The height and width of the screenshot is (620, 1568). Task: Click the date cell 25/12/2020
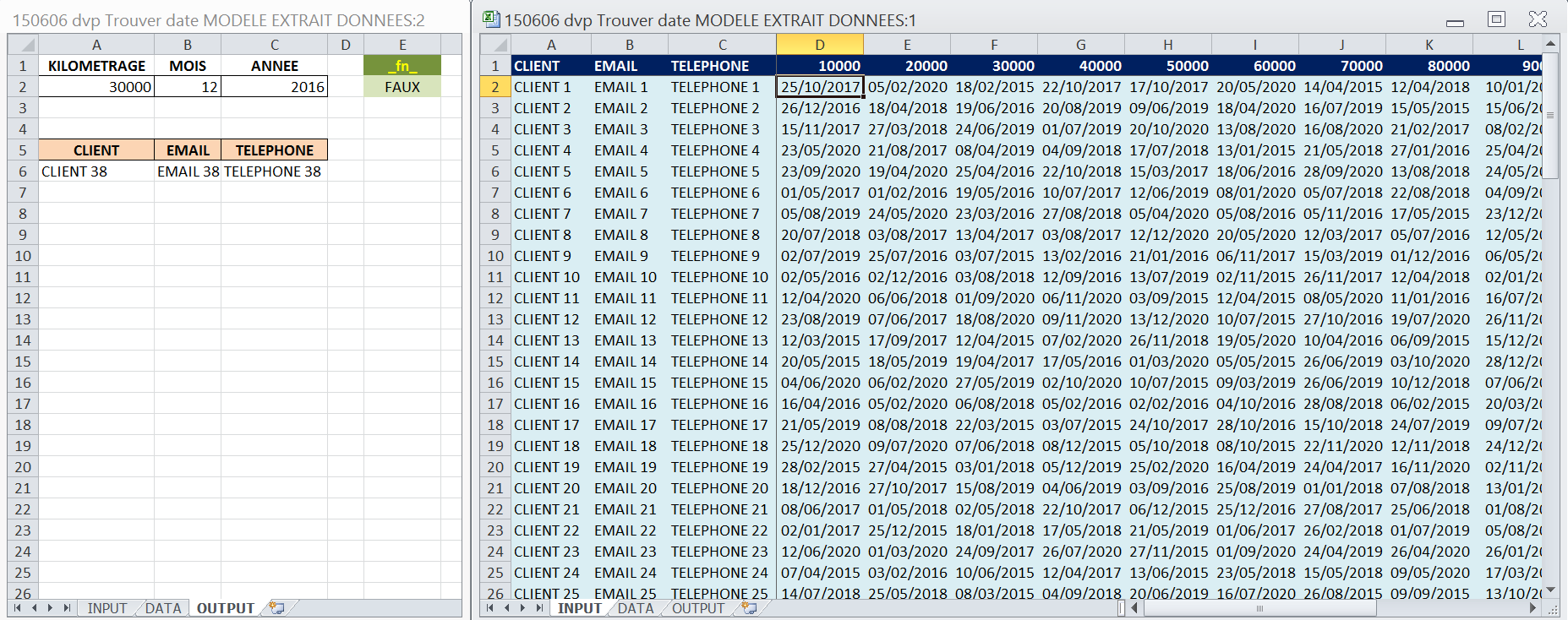[x=820, y=446]
